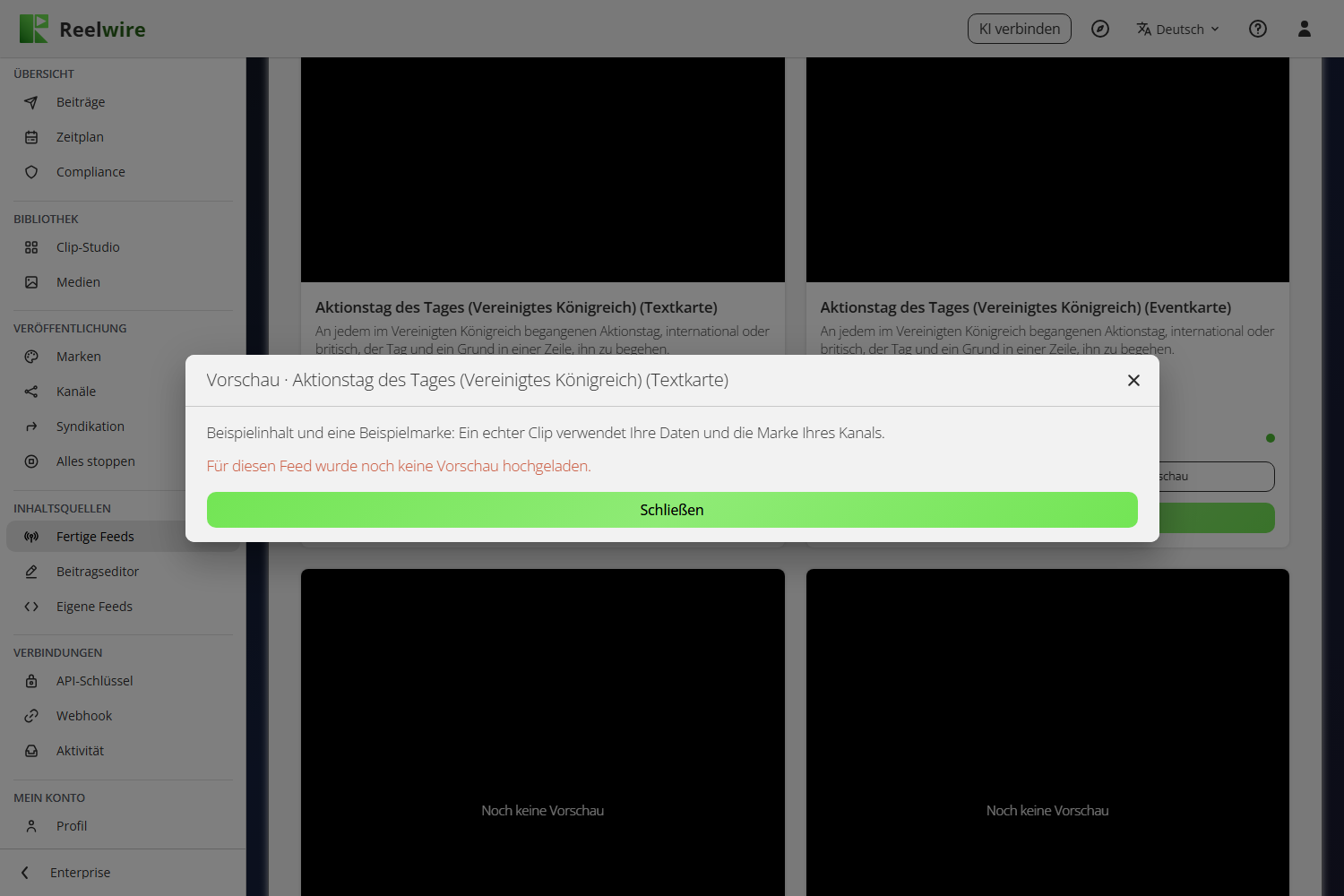Click the Reelwire logo icon
Screen dimensions: 1344x896
click(34, 29)
